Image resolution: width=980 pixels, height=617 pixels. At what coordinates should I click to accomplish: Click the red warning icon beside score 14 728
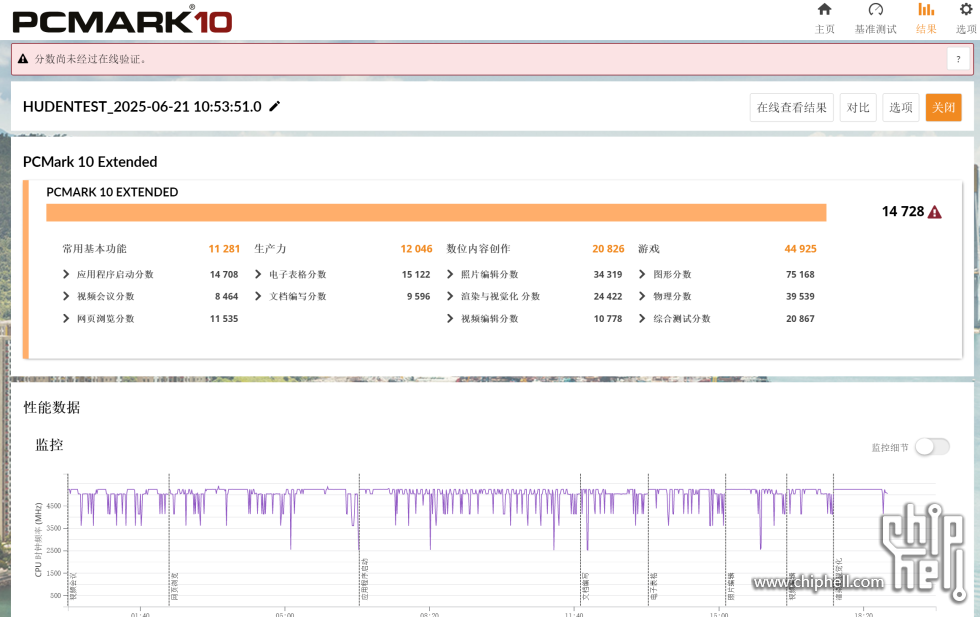tap(935, 212)
